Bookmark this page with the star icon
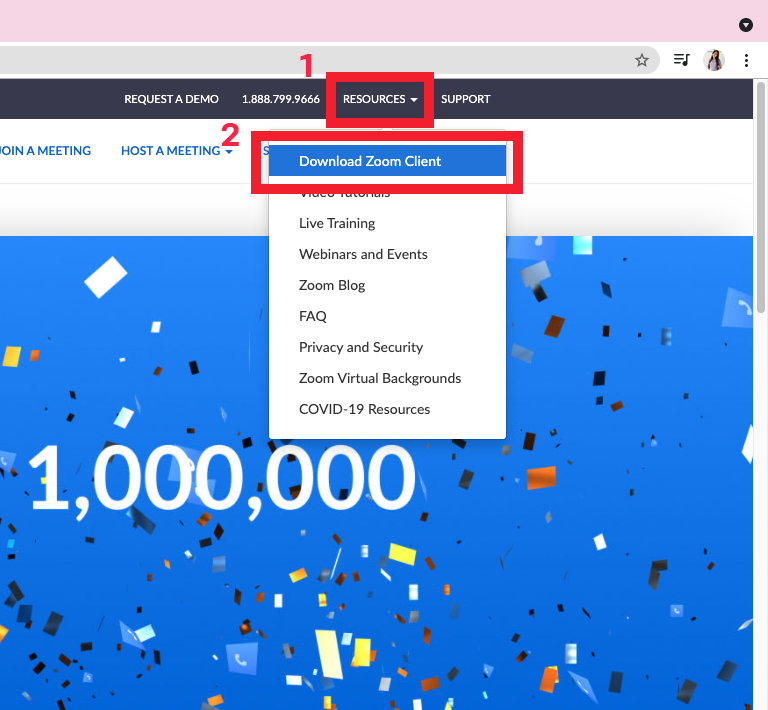Screen dimensions: 768x710 click(x=642, y=60)
